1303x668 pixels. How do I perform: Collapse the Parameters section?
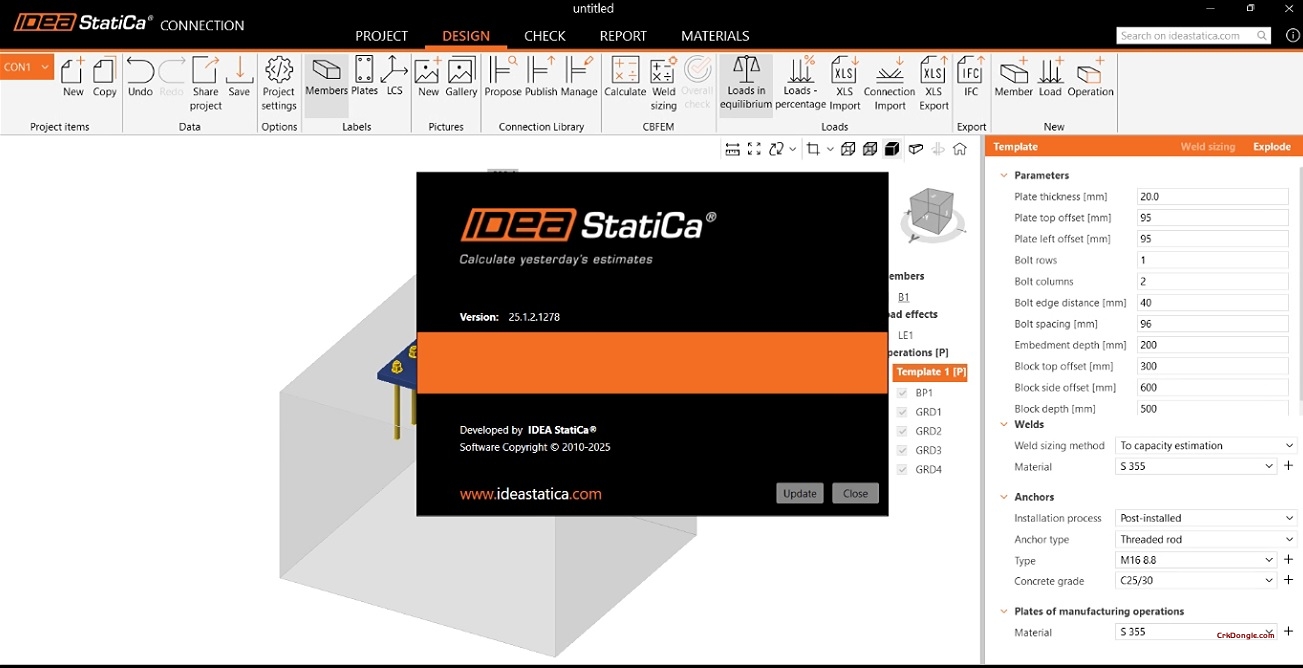(x=1004, y=176)
